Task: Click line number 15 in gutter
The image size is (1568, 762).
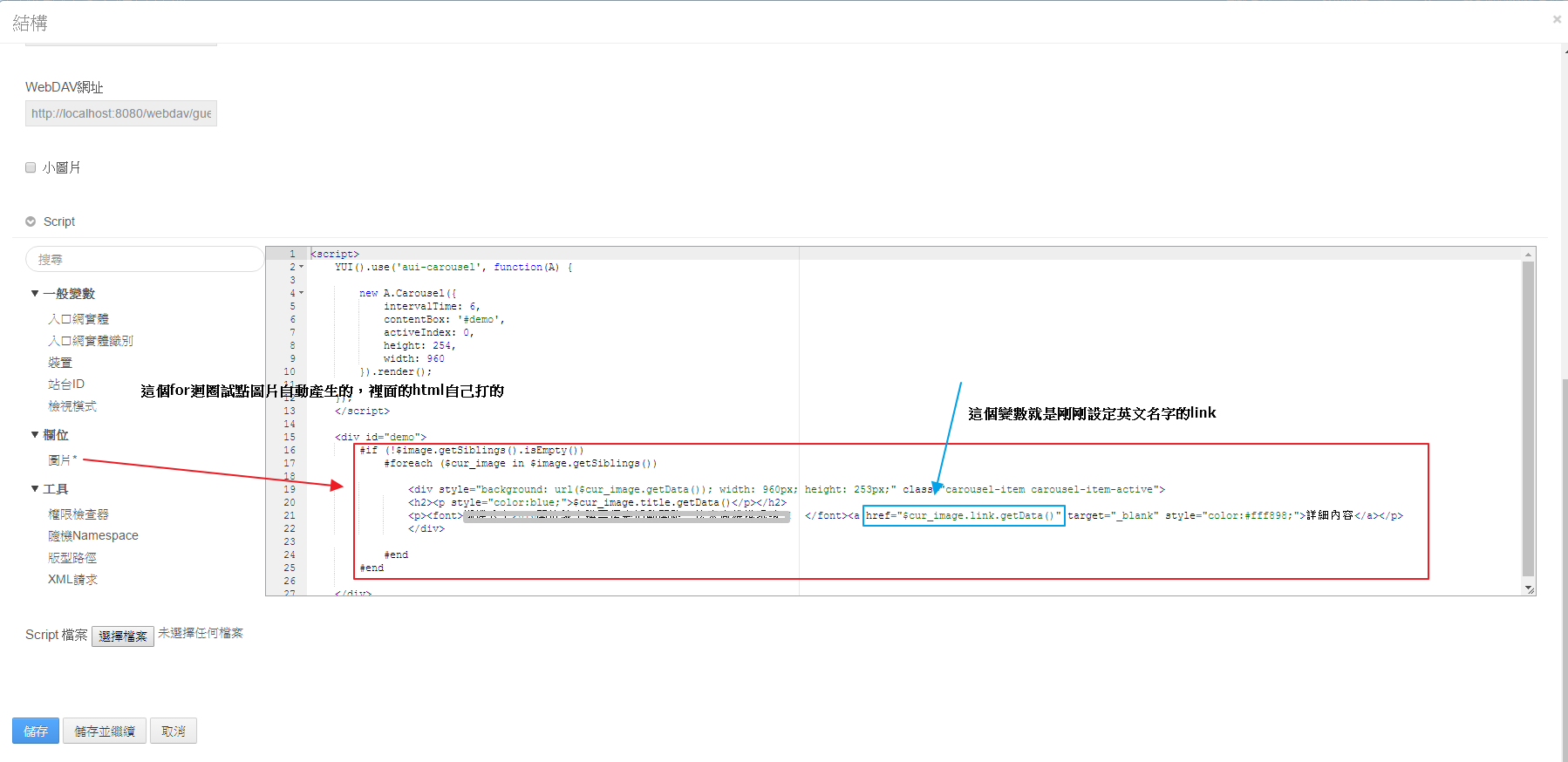Action: point(290,437)
